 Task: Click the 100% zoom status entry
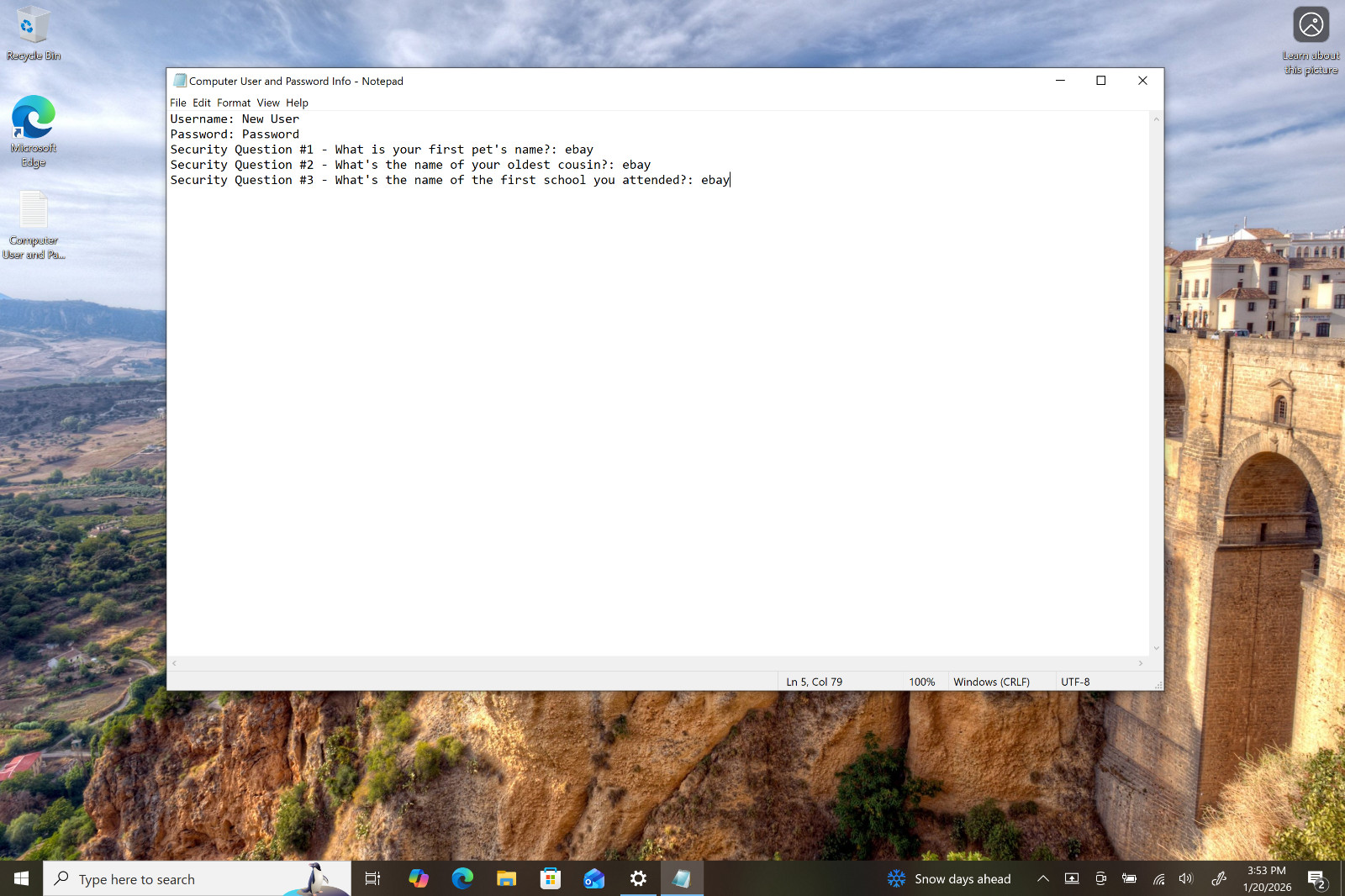921,682
